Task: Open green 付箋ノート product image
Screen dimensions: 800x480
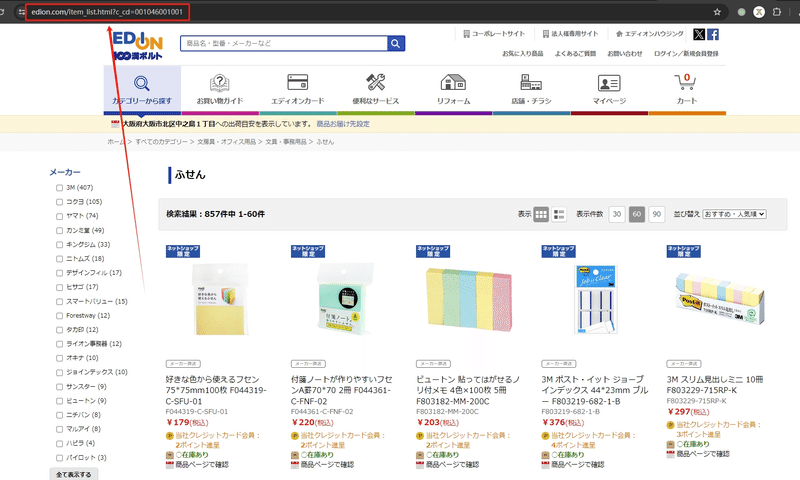Action: (346, 299)
